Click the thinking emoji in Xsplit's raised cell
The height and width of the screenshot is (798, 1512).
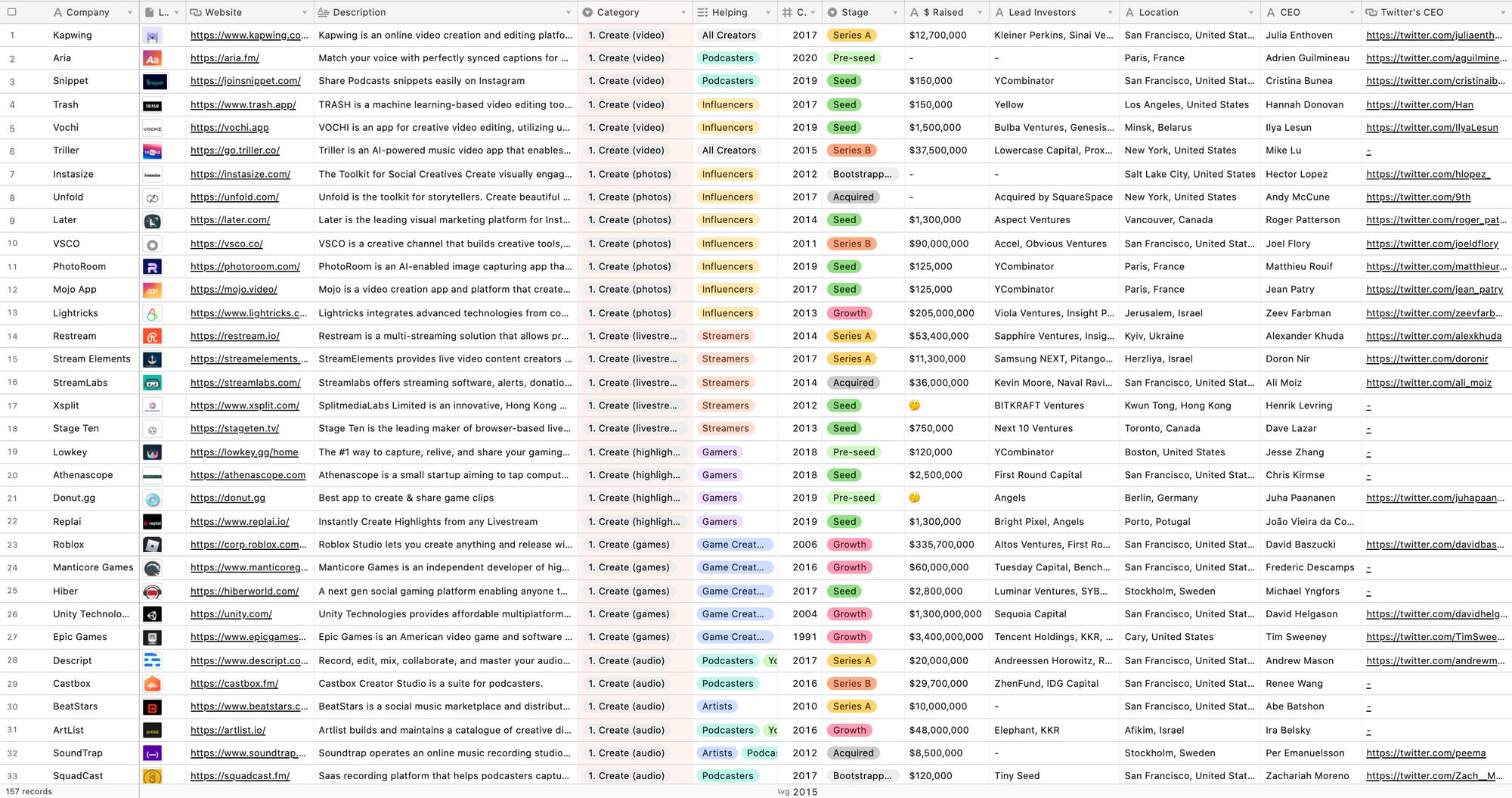coord(915,405)
